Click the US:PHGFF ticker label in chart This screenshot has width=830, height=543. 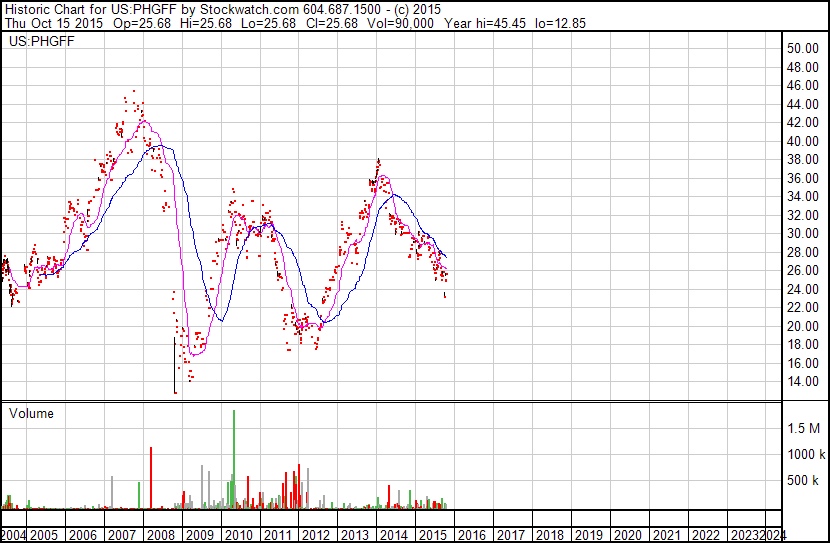tap(38, 42)
